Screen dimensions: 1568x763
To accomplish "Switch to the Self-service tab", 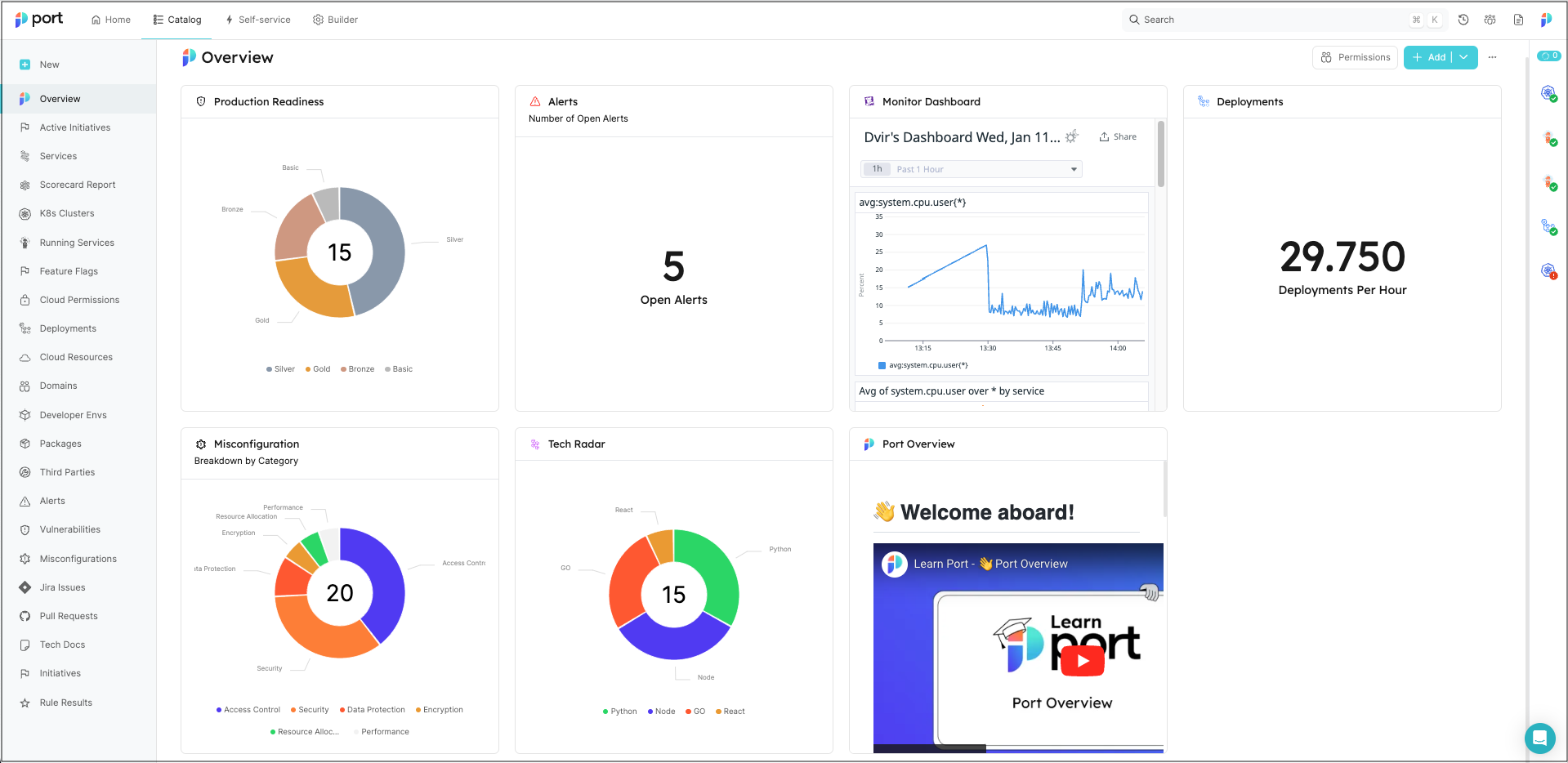I will pos(258,19).
